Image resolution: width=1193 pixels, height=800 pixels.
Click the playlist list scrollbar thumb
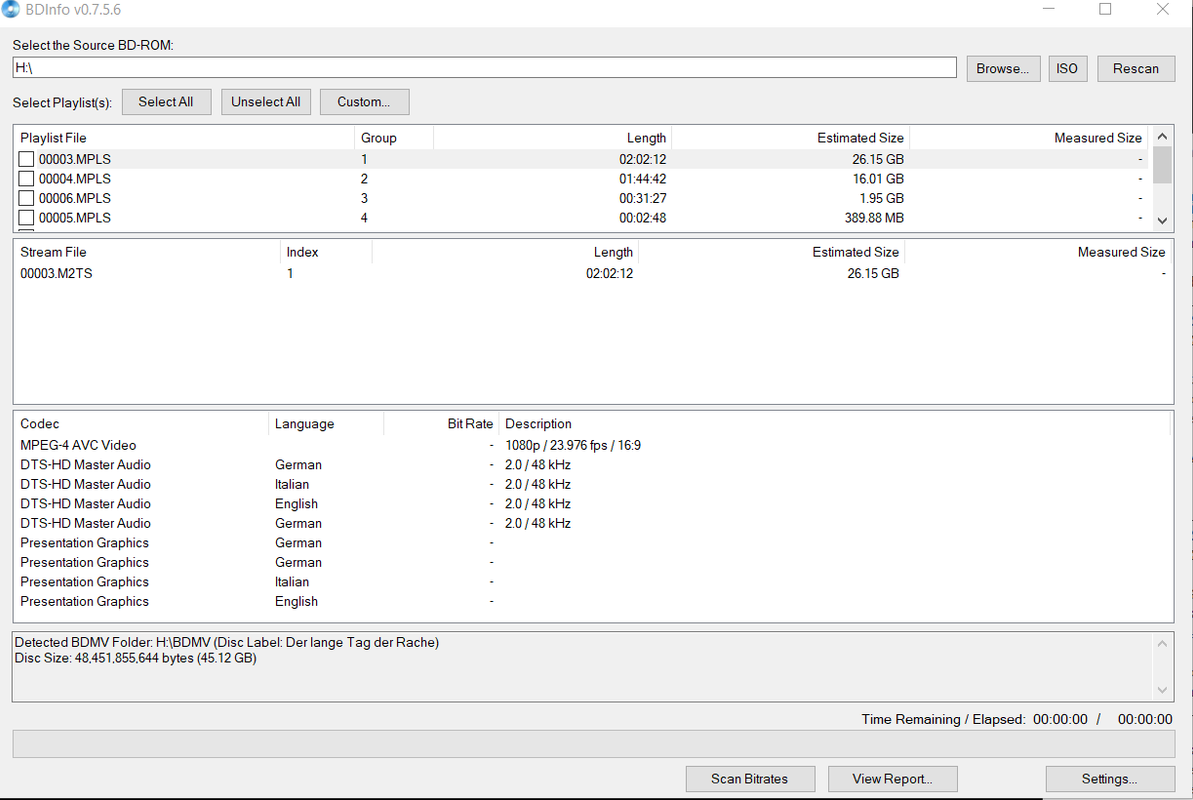click(x=1162, y=164)
